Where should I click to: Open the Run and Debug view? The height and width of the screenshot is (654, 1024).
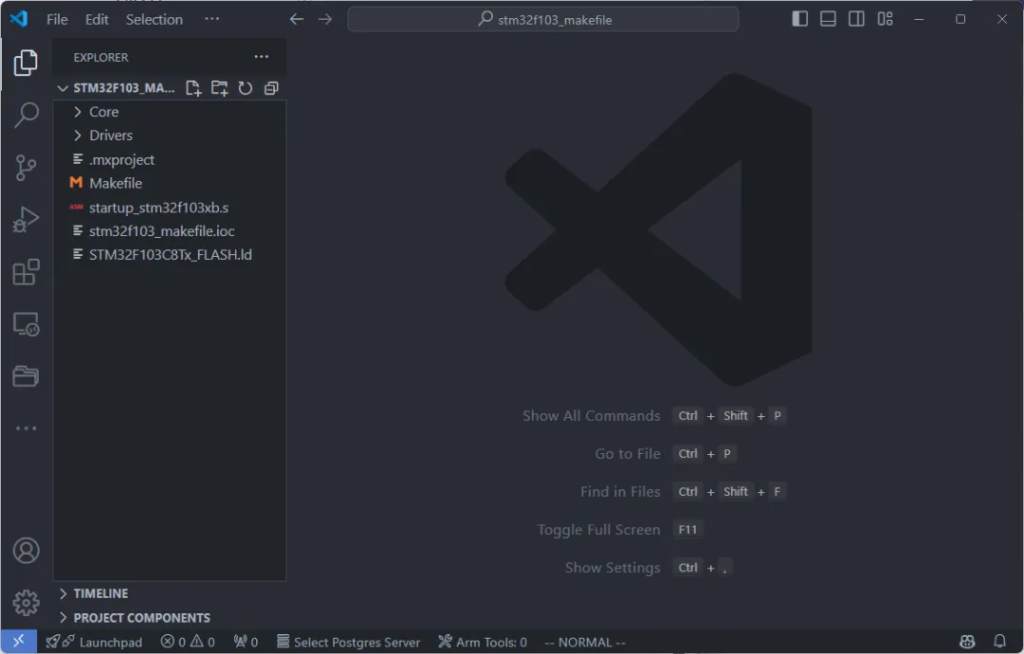[26, 220]
